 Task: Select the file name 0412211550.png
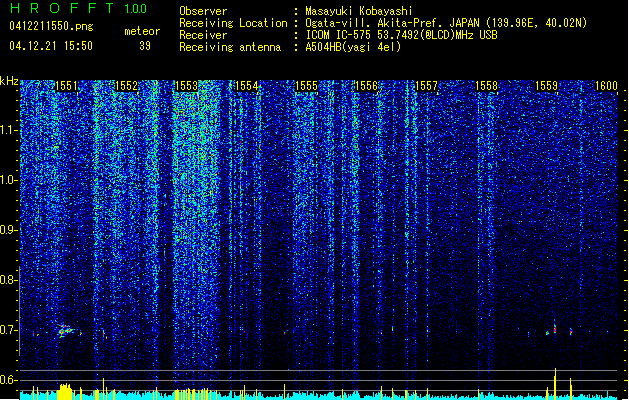[x=51, y=26]
